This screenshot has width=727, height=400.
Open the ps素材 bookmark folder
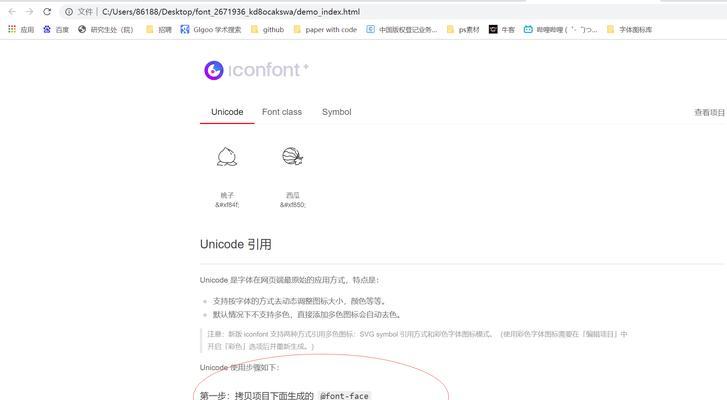tap(463, 30)
